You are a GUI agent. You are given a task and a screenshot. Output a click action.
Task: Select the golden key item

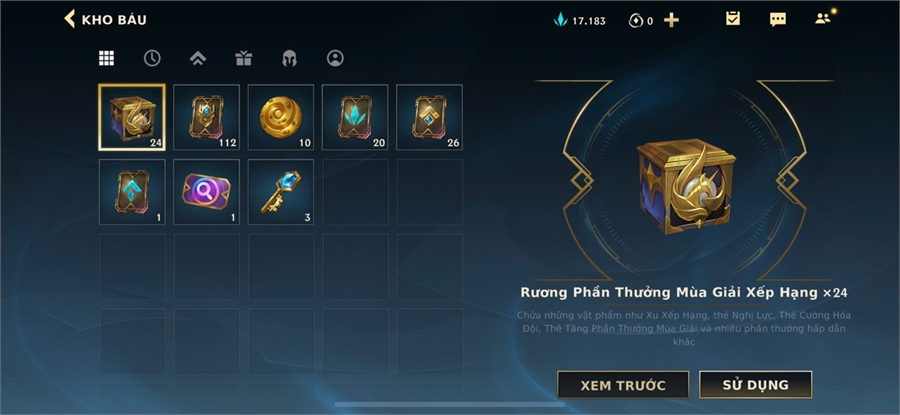tap(281, 192)
